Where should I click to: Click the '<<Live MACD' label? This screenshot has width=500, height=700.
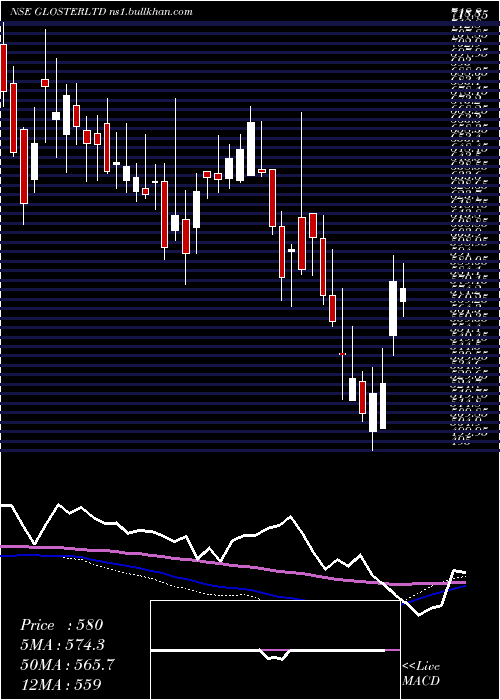[x=421, y=674]
